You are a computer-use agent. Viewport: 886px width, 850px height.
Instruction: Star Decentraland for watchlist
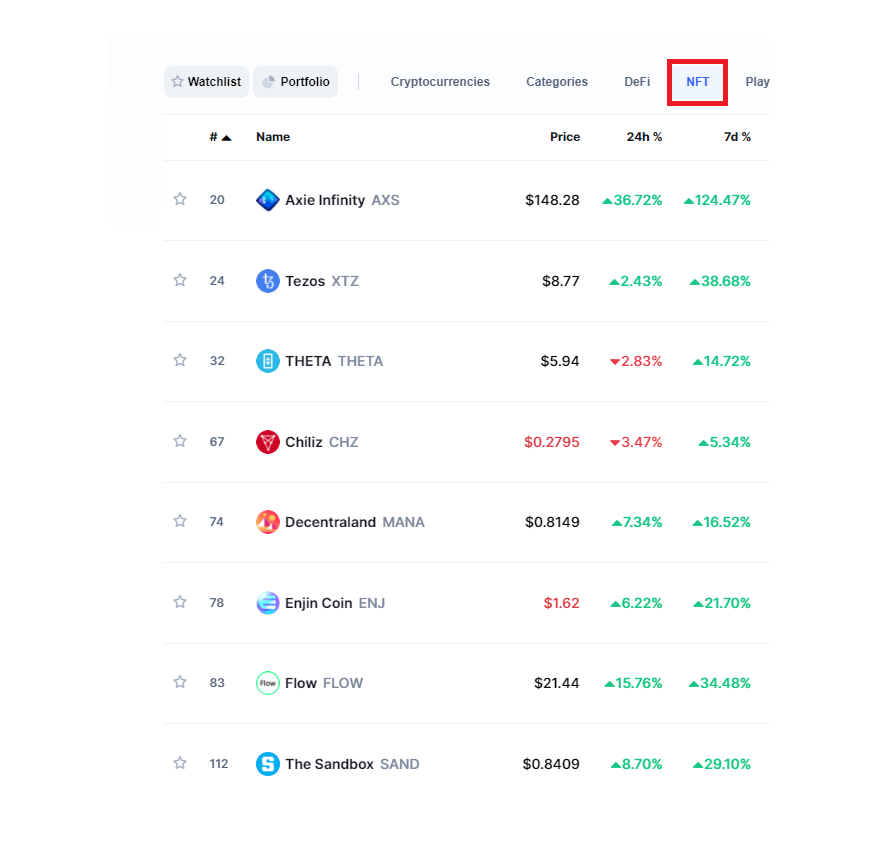point(180,521)
